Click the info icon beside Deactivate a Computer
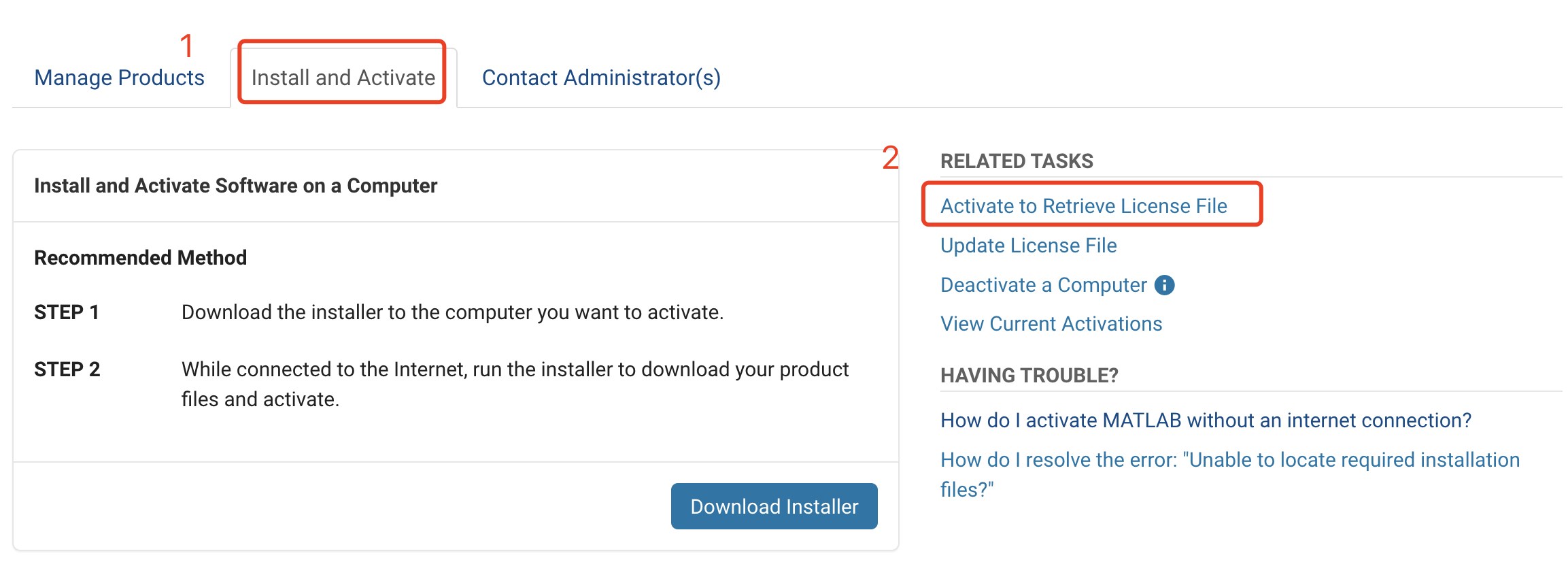 [x=1164, y=285]
